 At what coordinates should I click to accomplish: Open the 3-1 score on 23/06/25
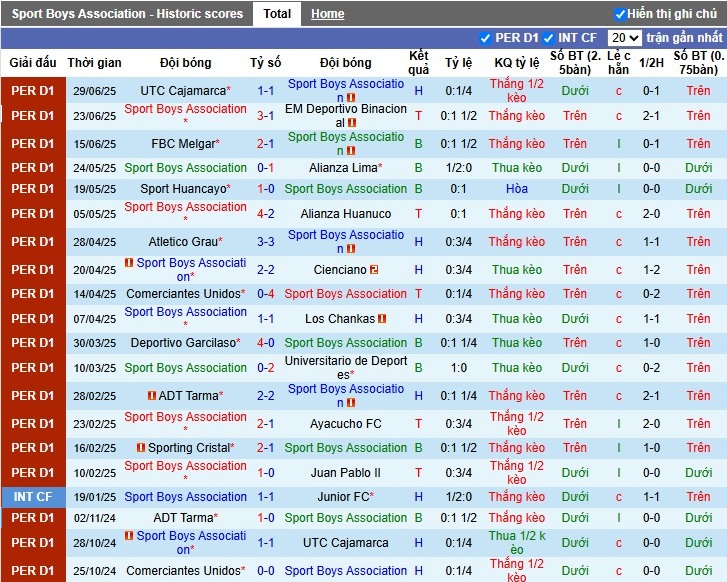click(x=266, y=115)
